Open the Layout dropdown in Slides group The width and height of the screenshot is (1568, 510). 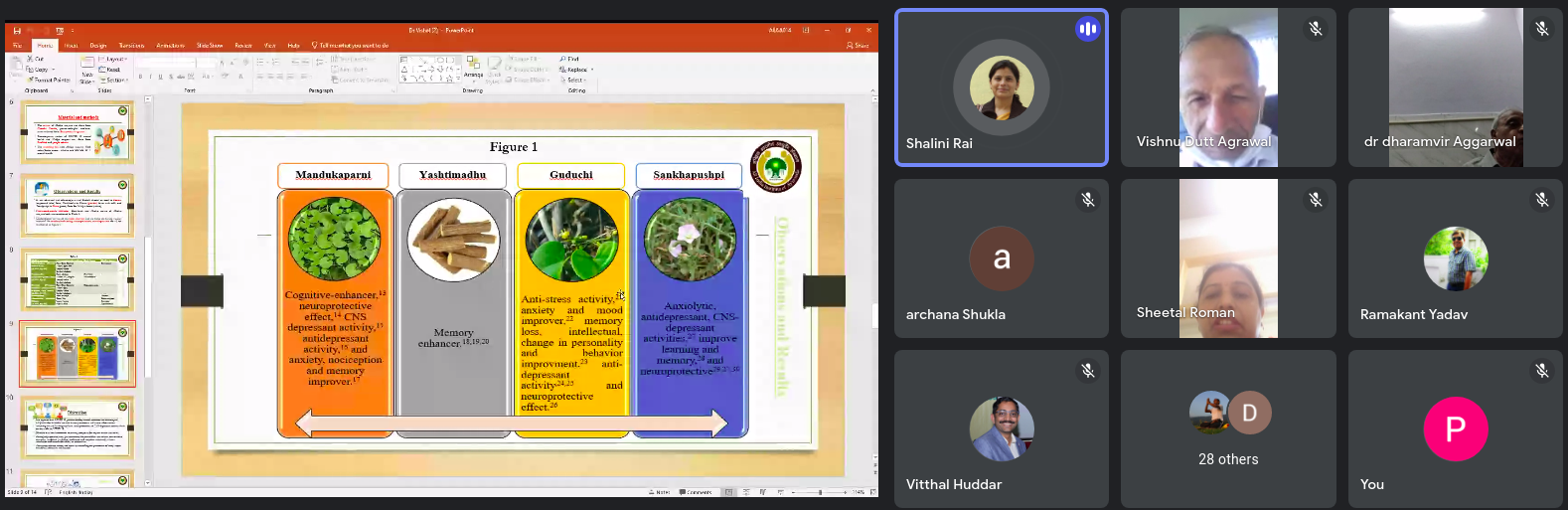(x=113, y=60)
